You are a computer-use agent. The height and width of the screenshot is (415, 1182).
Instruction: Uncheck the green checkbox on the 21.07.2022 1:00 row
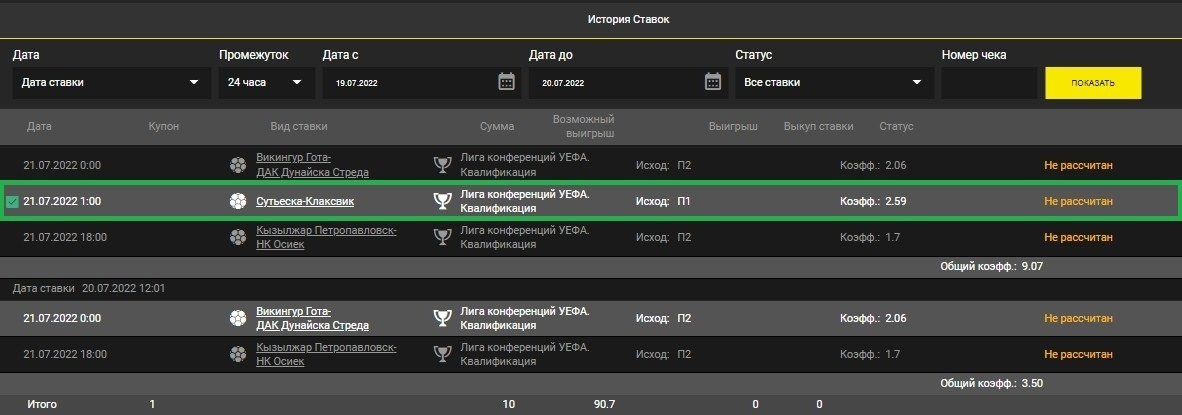click(12, 202)
